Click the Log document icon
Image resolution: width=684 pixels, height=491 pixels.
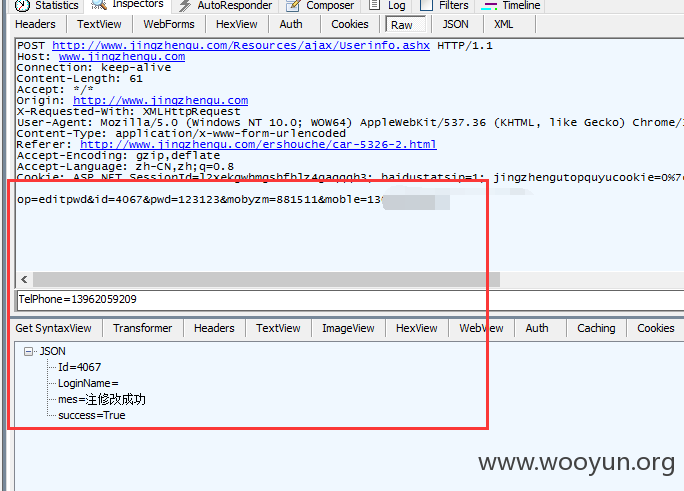click(374, 5)
